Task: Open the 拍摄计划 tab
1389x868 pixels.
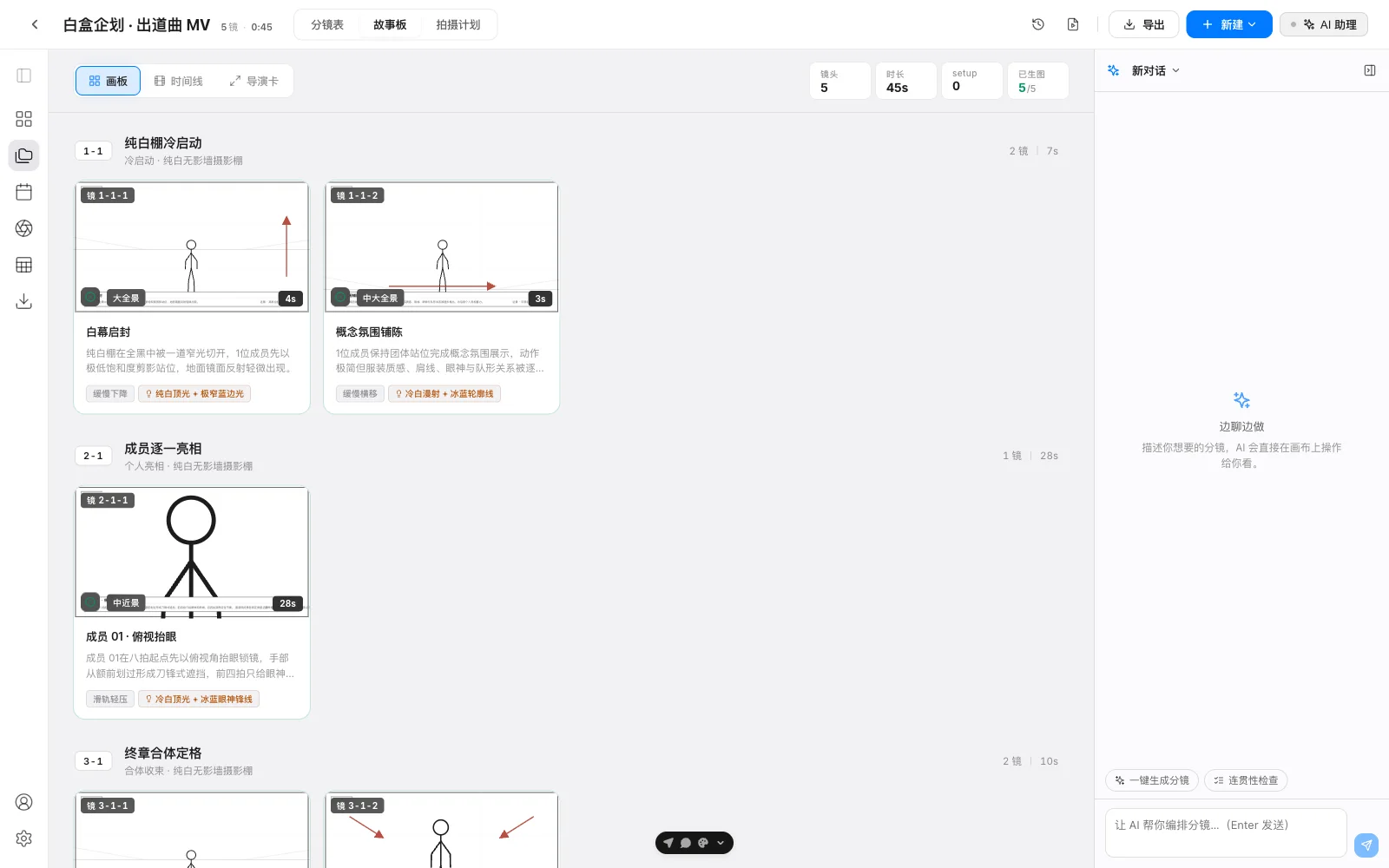Action: (458, 24)
